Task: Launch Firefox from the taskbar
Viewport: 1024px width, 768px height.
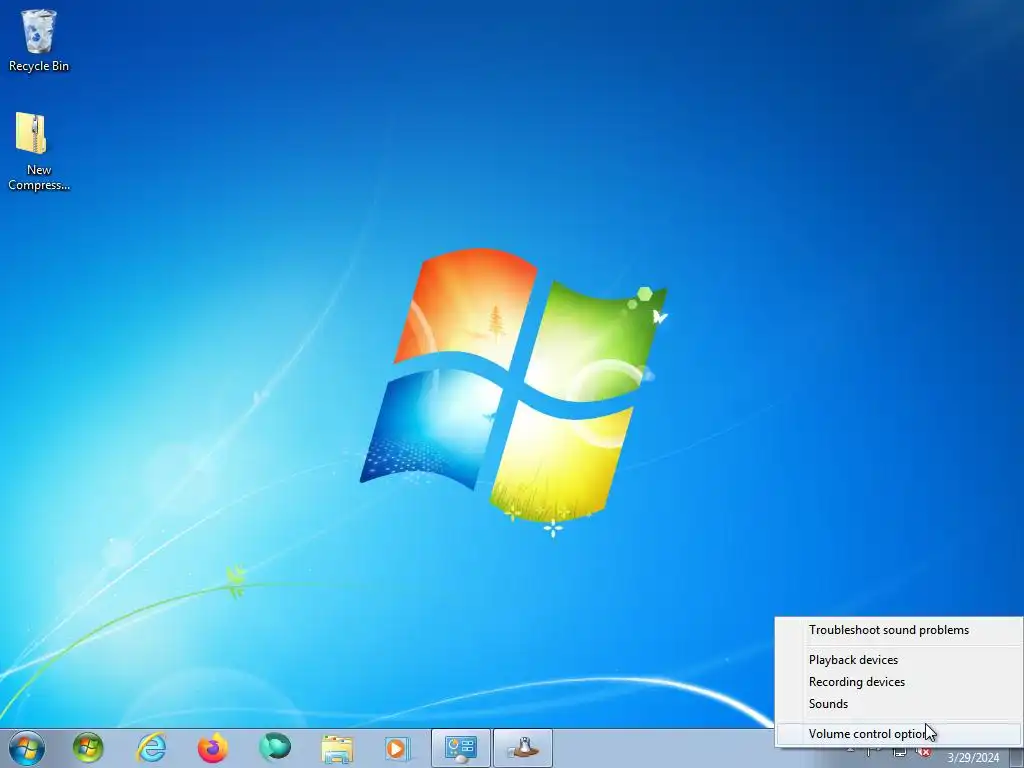Action: tap(212, 748)
